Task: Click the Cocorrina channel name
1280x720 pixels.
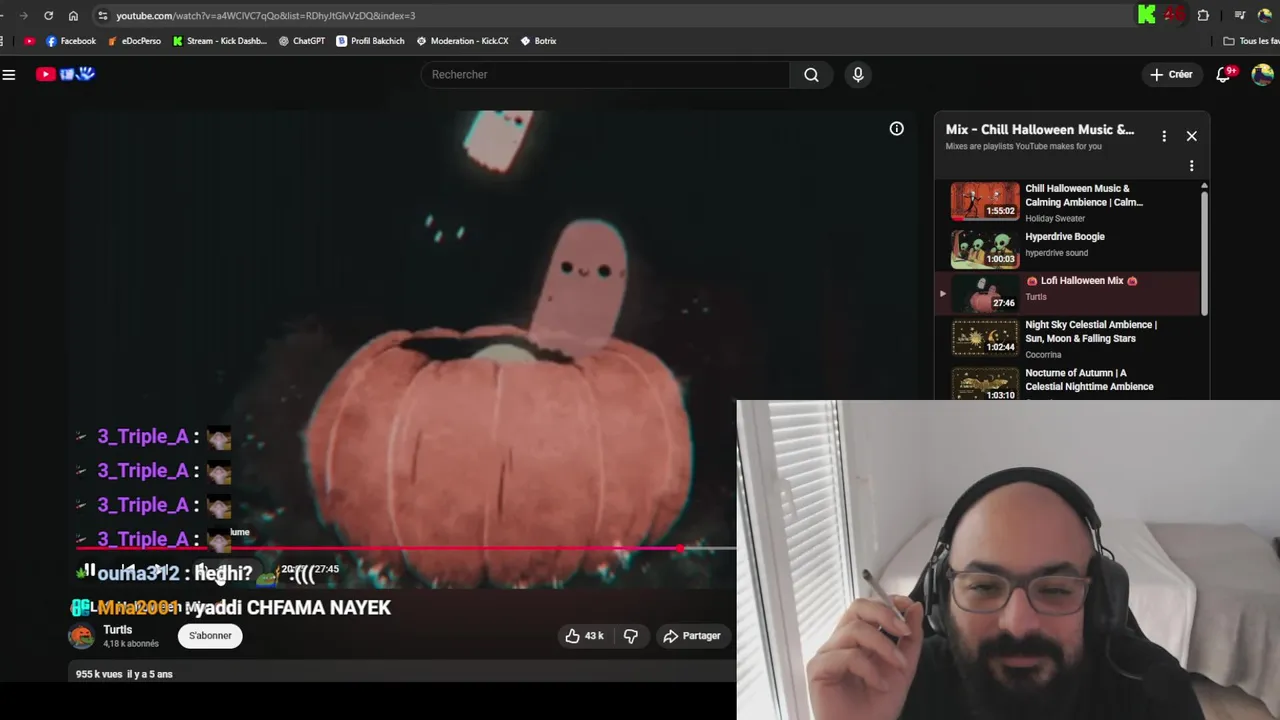Action: (x=1043, y=355)
